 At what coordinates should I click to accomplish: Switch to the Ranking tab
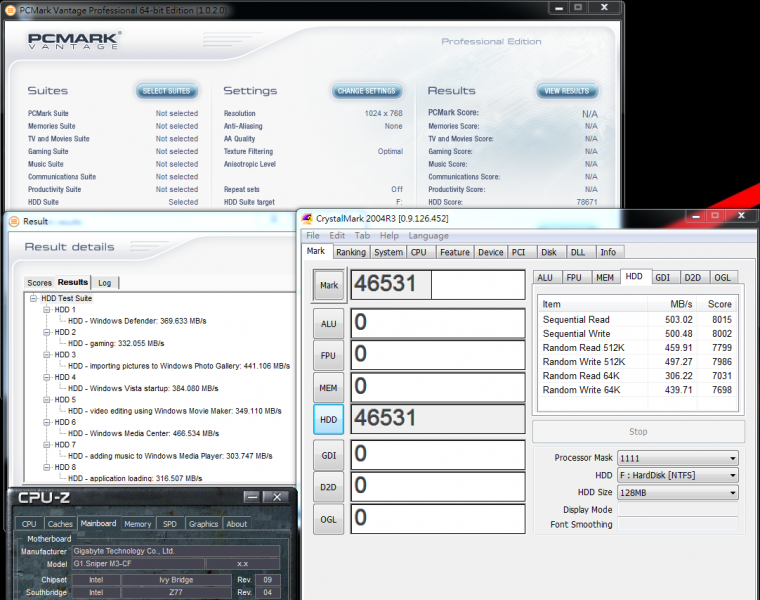point(350,252)
